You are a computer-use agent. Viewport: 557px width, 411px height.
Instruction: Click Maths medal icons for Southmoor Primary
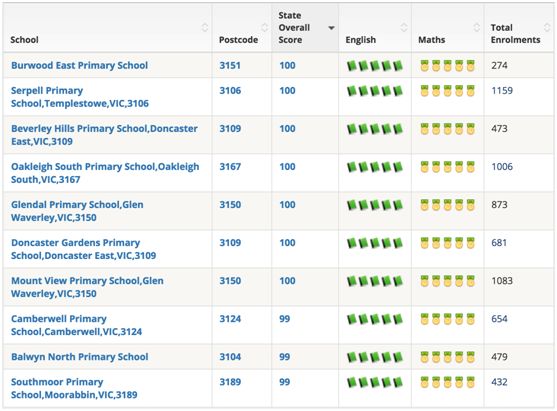click(448, 382)
